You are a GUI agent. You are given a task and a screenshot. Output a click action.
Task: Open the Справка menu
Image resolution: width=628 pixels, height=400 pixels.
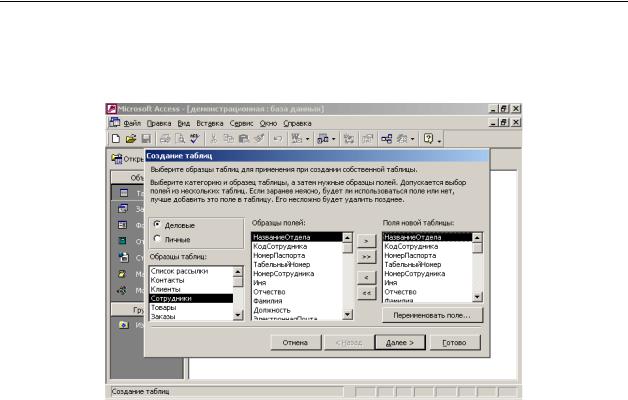pyautogui.click(x=297, y=123)
